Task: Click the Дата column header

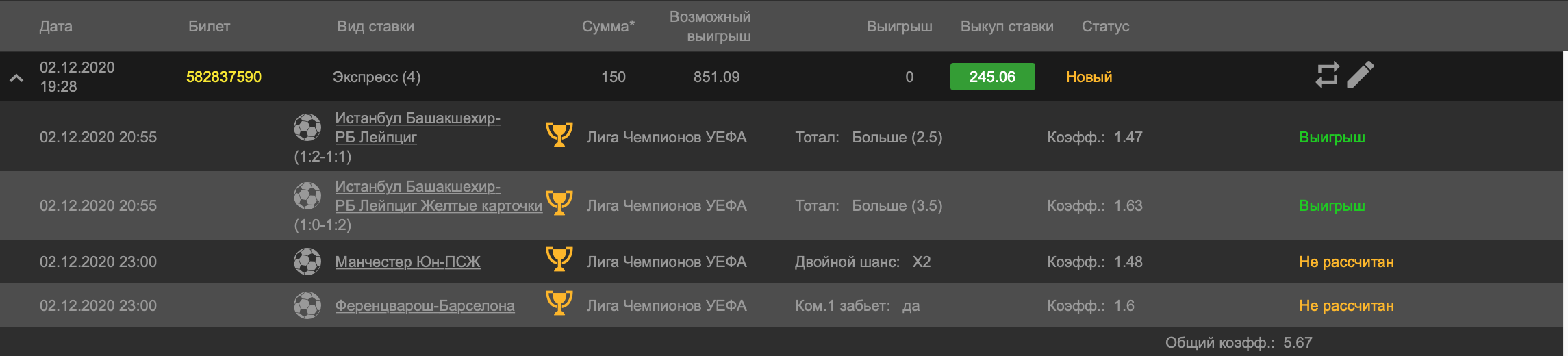Action: (55, 27)
